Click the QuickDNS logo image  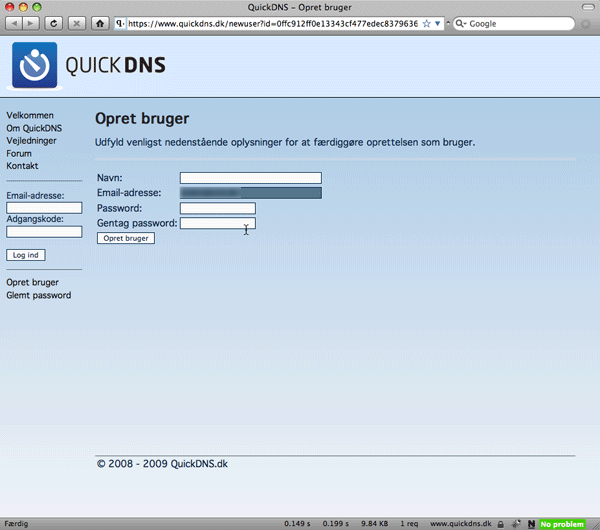[x=89, y=65]
